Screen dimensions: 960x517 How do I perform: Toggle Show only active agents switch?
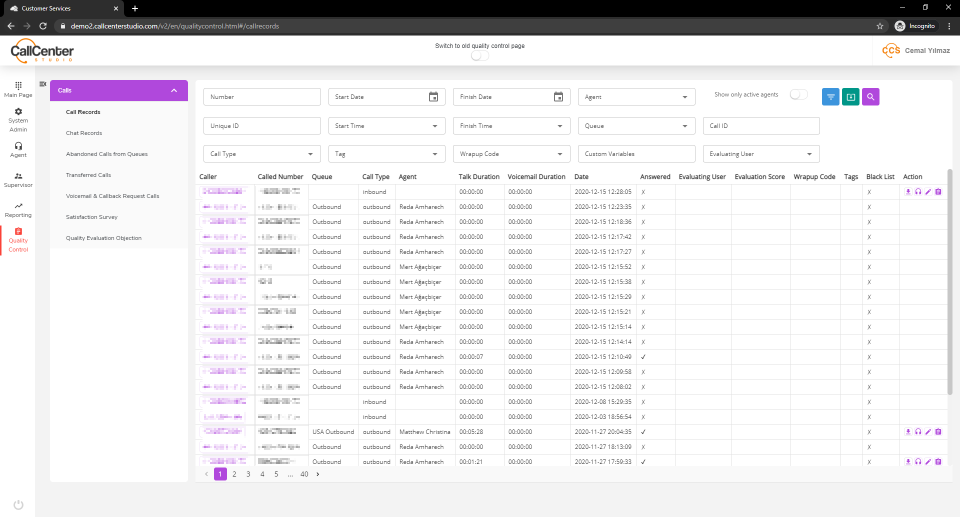798,94
